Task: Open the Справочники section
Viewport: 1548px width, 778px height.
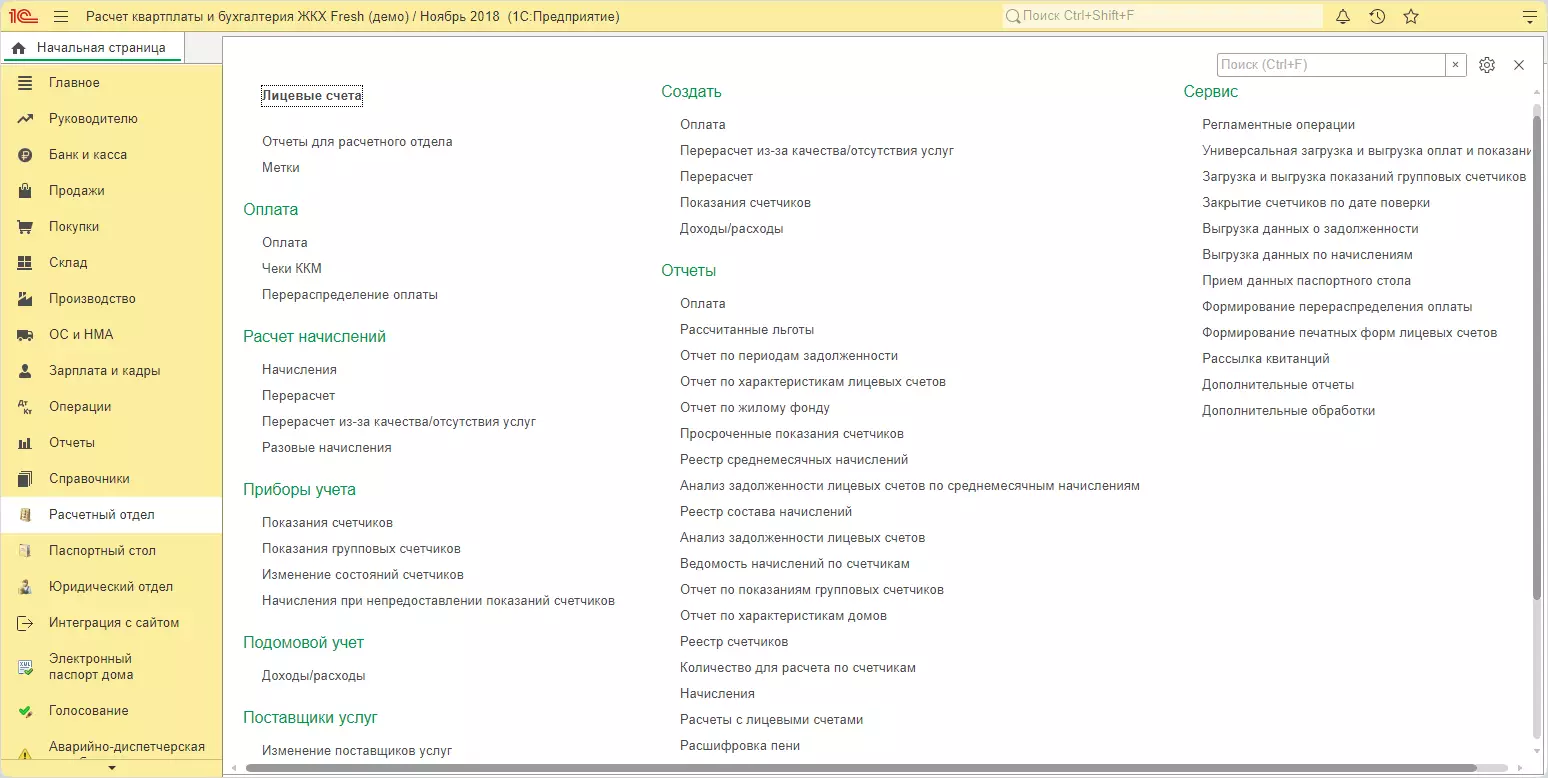Action: 111,479
